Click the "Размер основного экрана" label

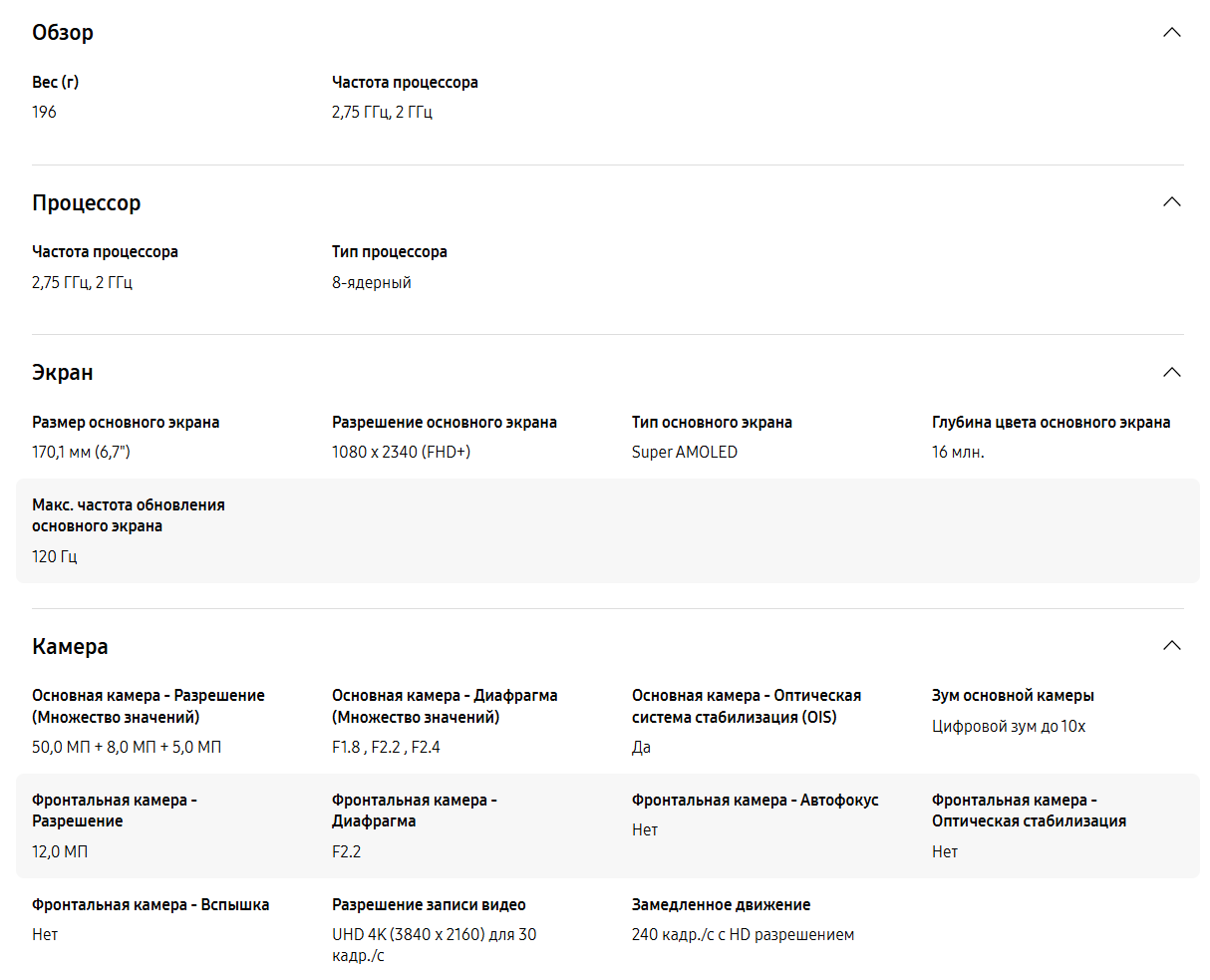[126, 423]
